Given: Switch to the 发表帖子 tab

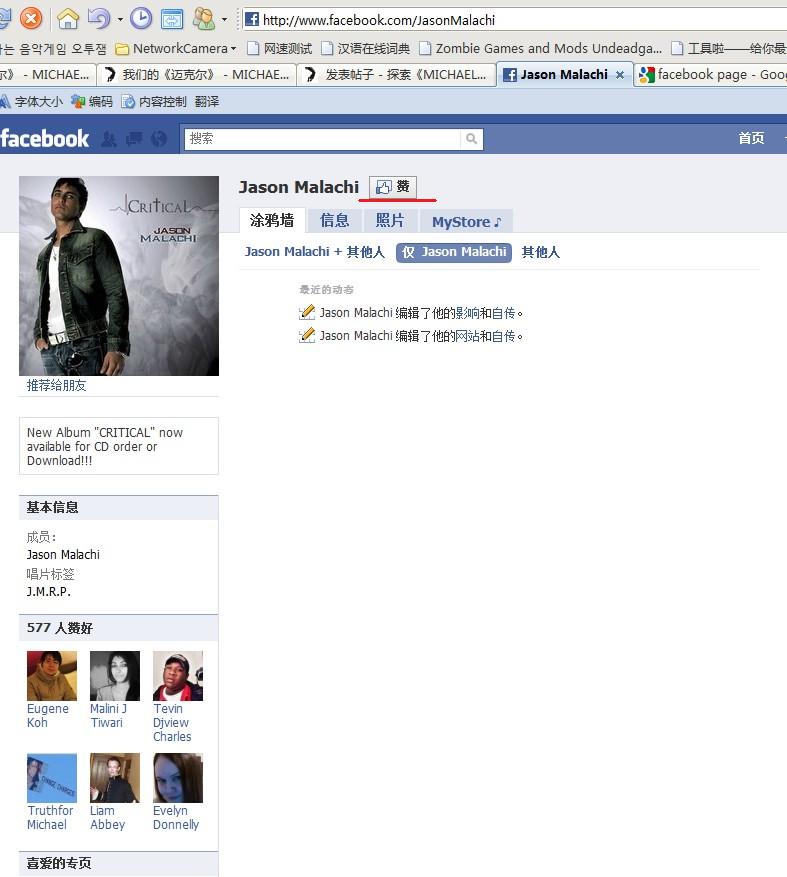Looking at the screenshot, I should [397, 74].
